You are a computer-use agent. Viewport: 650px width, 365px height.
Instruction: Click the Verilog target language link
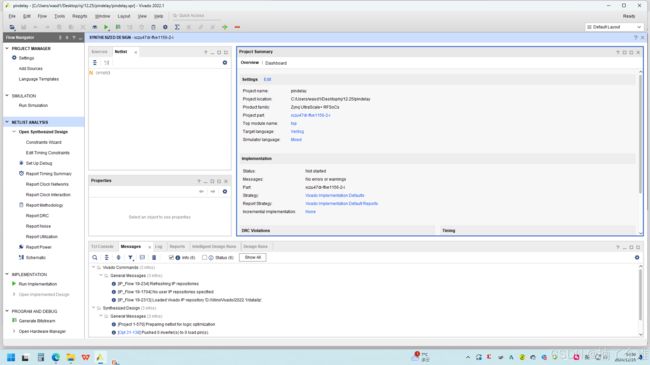click(x=297, y=131)
